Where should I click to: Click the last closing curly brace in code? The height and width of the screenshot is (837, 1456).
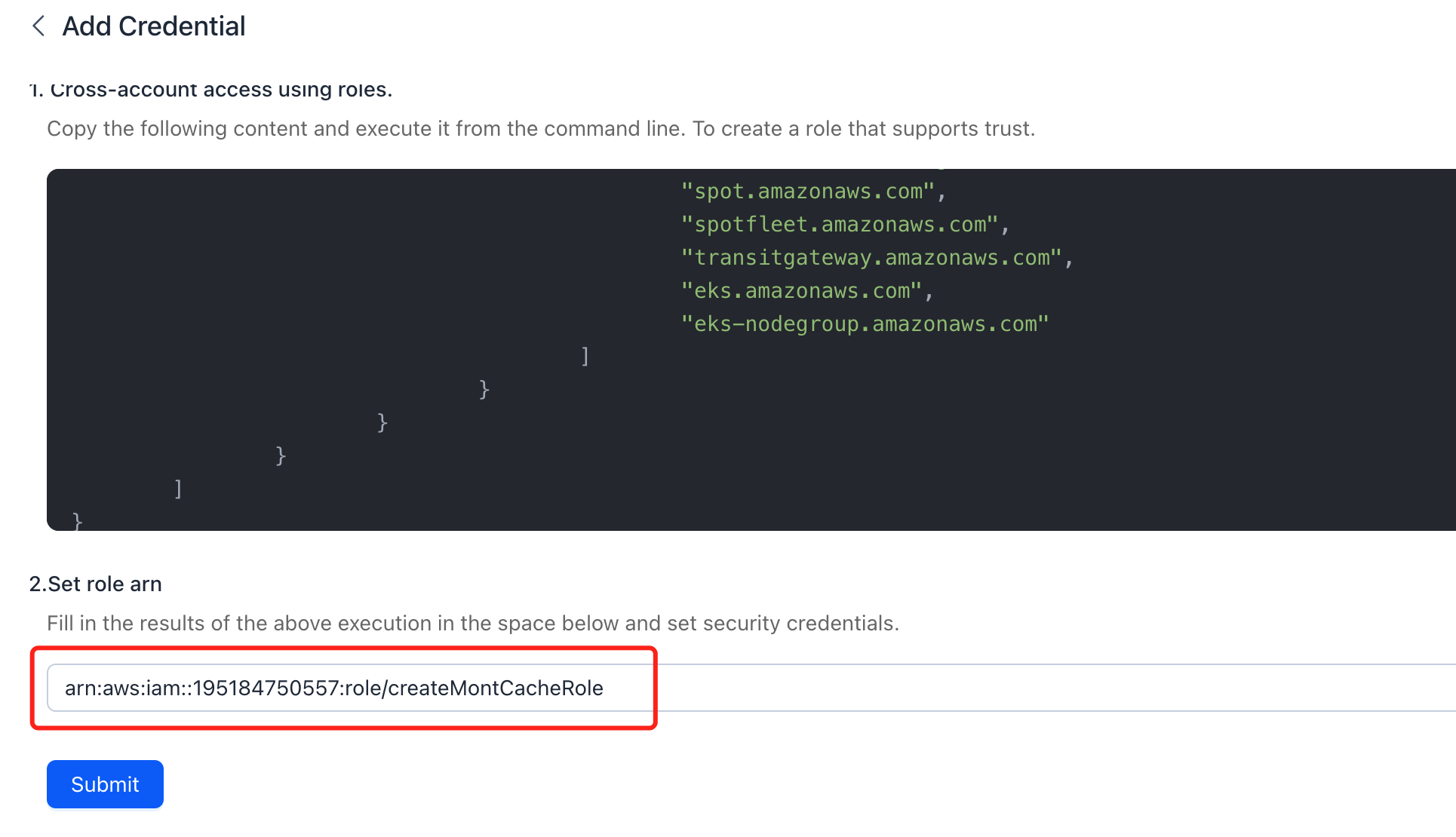pyautogui.click(x=77, y=520)
